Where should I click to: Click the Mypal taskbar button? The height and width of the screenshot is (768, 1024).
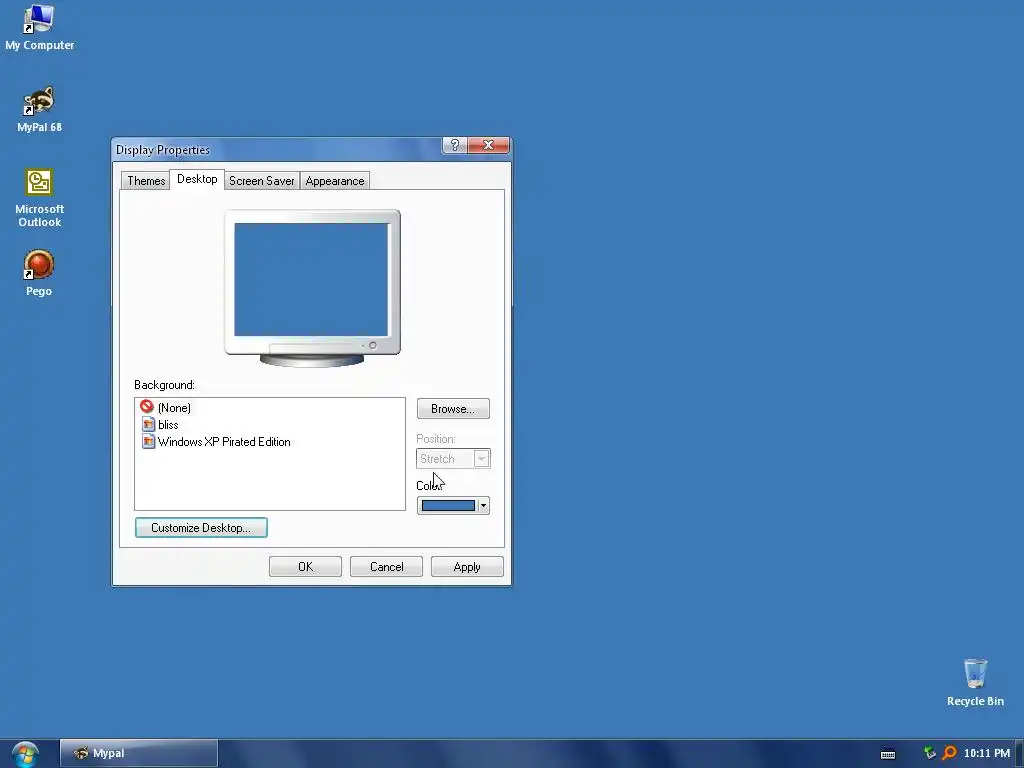(138, 753)
